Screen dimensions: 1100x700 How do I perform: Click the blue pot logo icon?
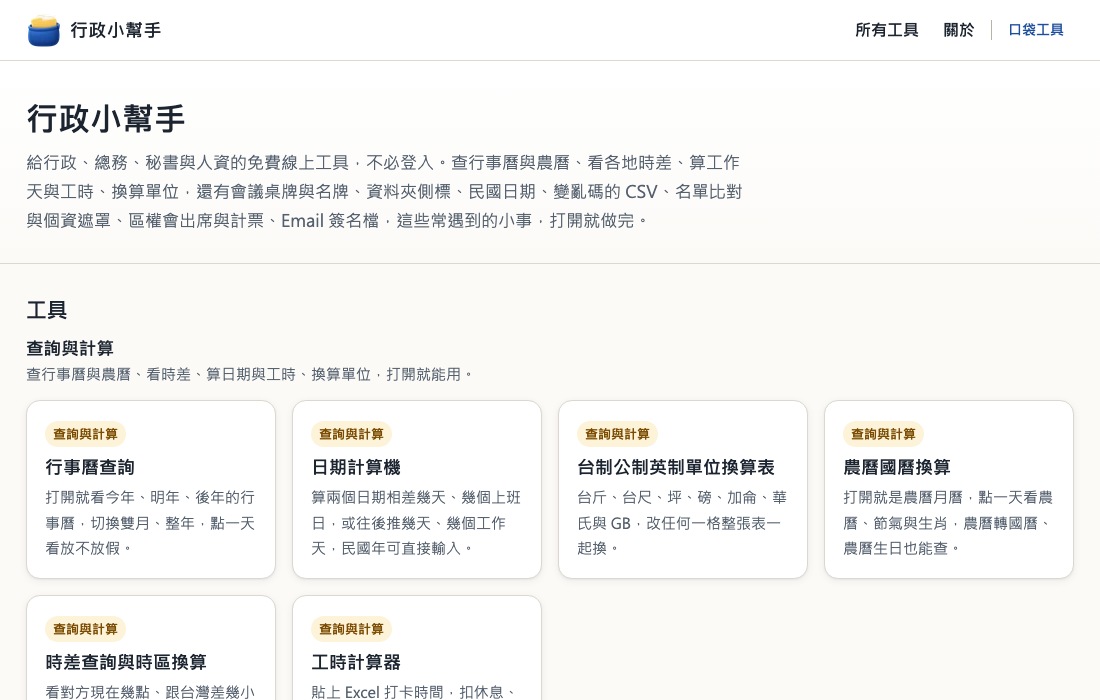[x=43, y=30]
